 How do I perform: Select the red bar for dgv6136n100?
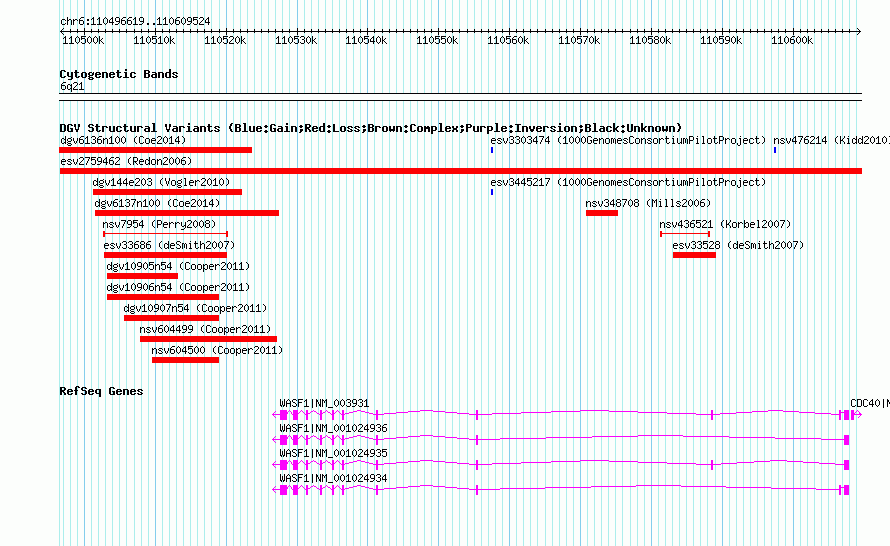156,150
